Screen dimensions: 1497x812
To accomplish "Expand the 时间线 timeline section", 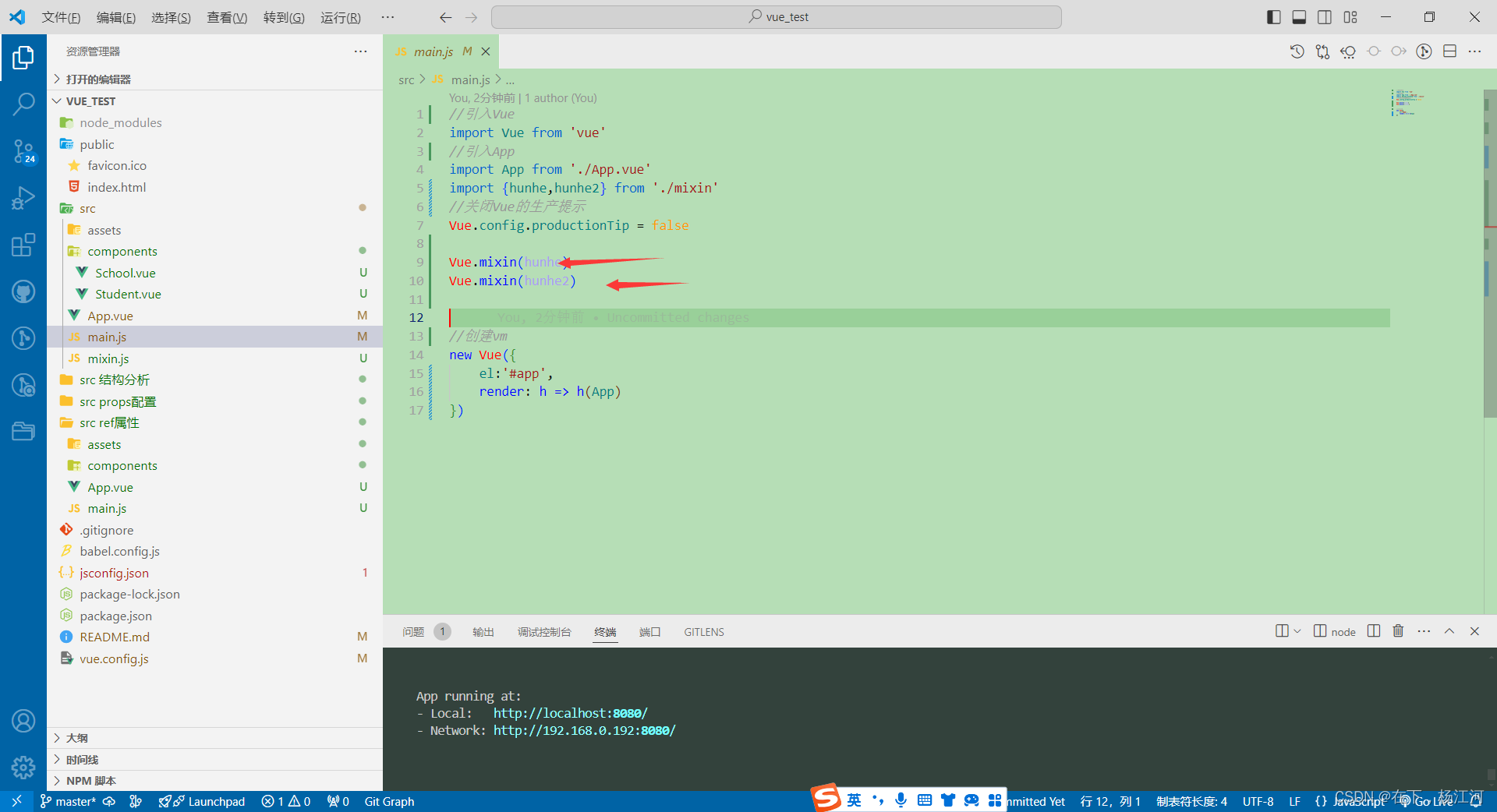I will click(x=214, y=760).
